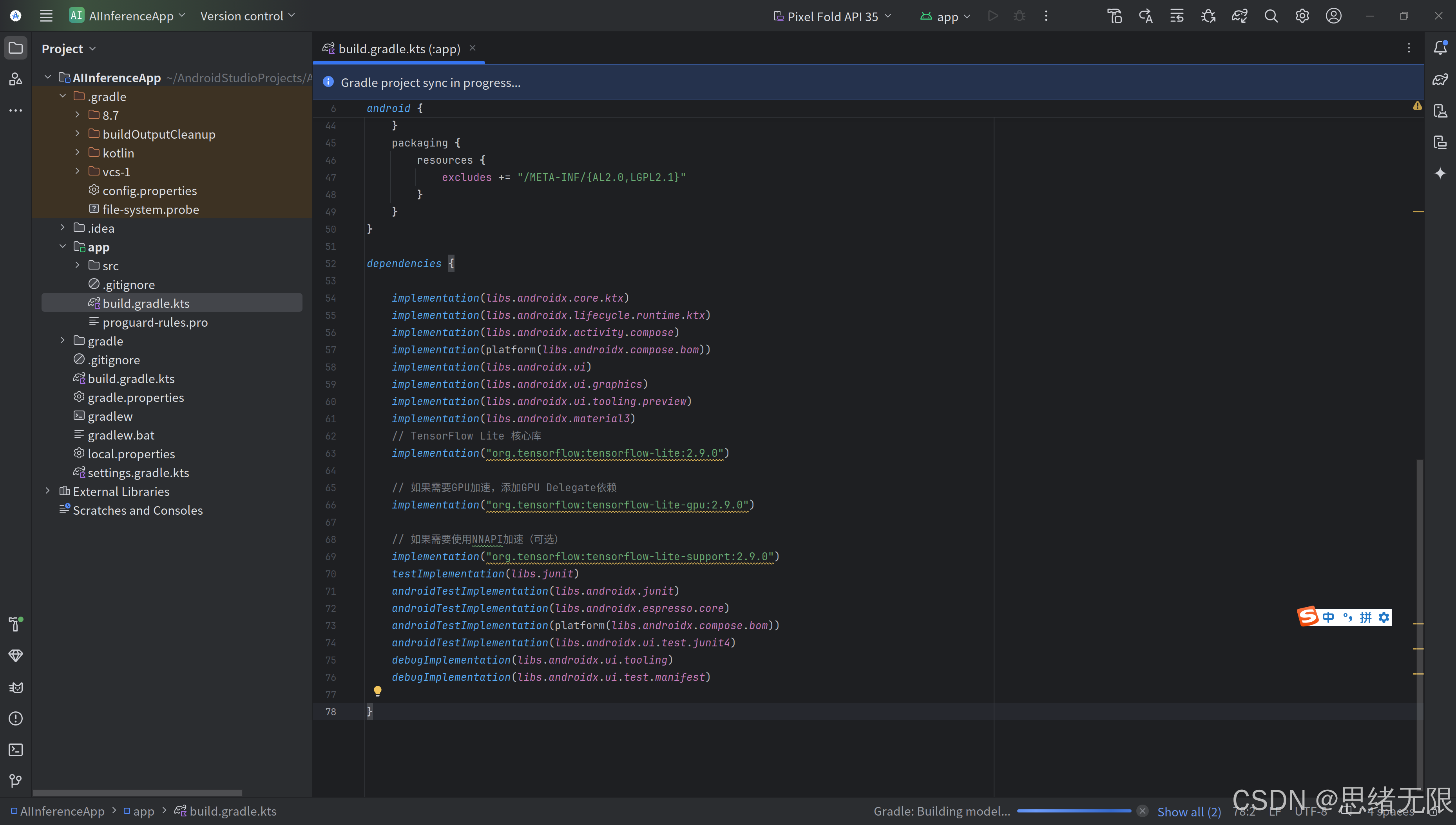Collapse the .gradle folder
The height and width of the screenshot is (825, 1456).
pyautogui.click(x=63, y=96)
